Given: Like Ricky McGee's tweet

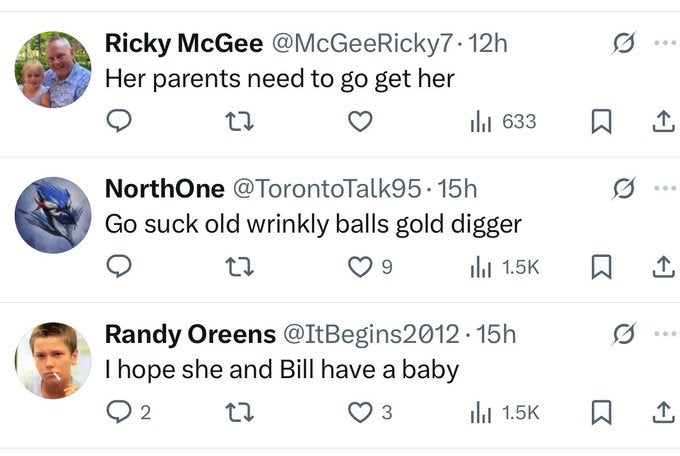Looking at the screenshot, I should click(360, 122).
